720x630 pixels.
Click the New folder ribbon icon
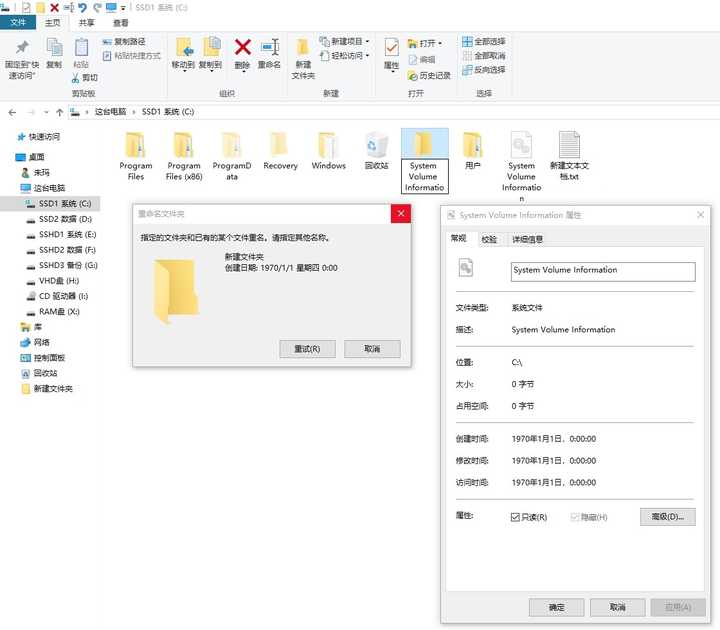point(303,48)
